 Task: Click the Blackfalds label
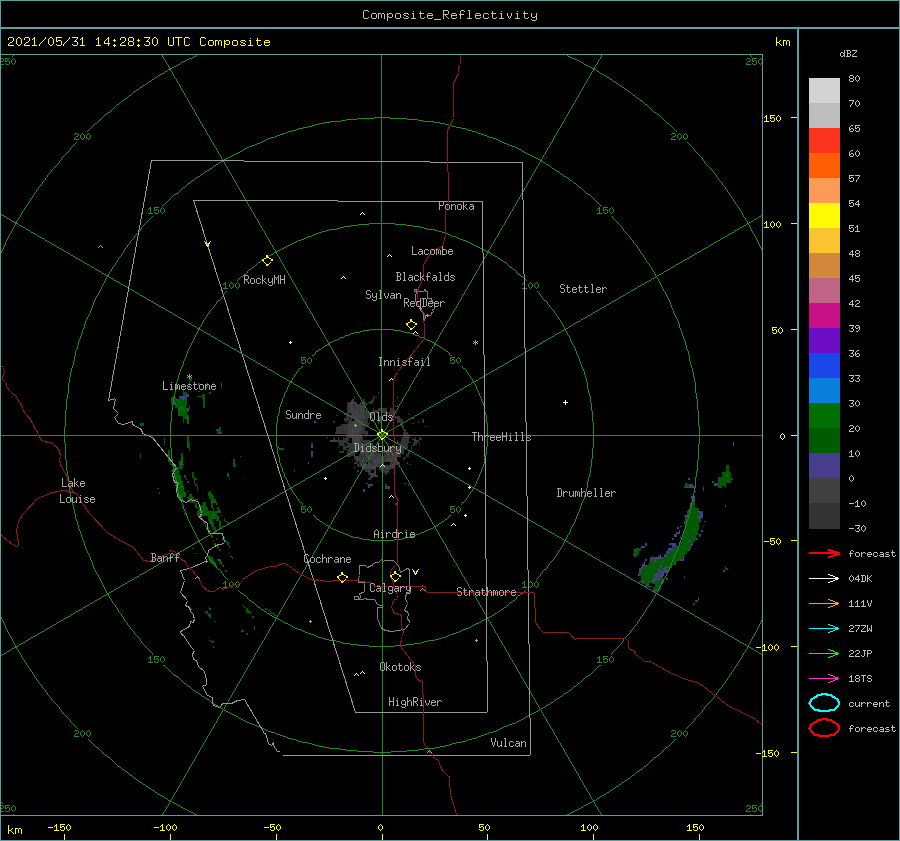tap(425, 277)
